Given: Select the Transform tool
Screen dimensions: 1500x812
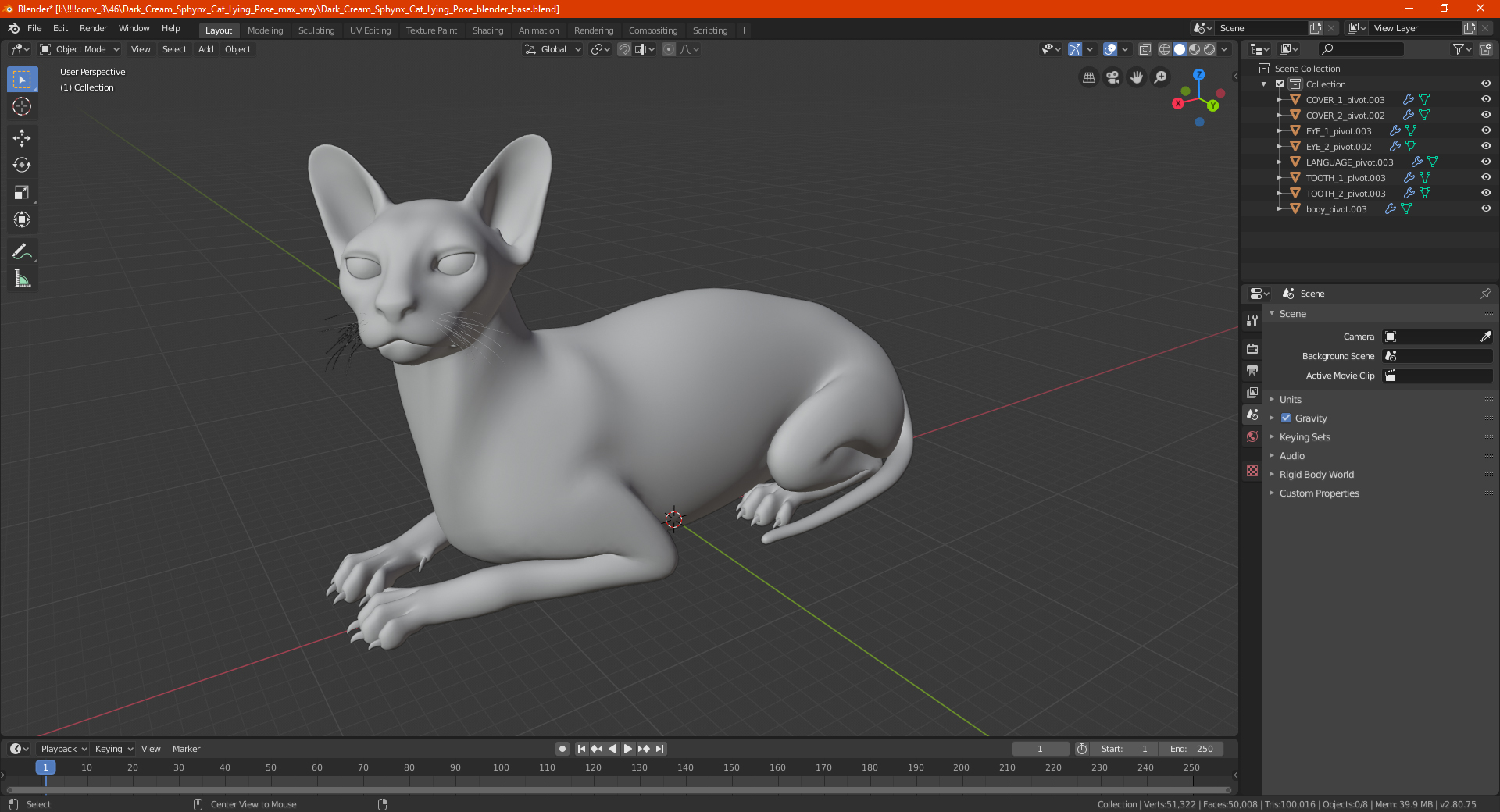Looking at the screenshot, I should pyautogui.click(x=22, y=219).
